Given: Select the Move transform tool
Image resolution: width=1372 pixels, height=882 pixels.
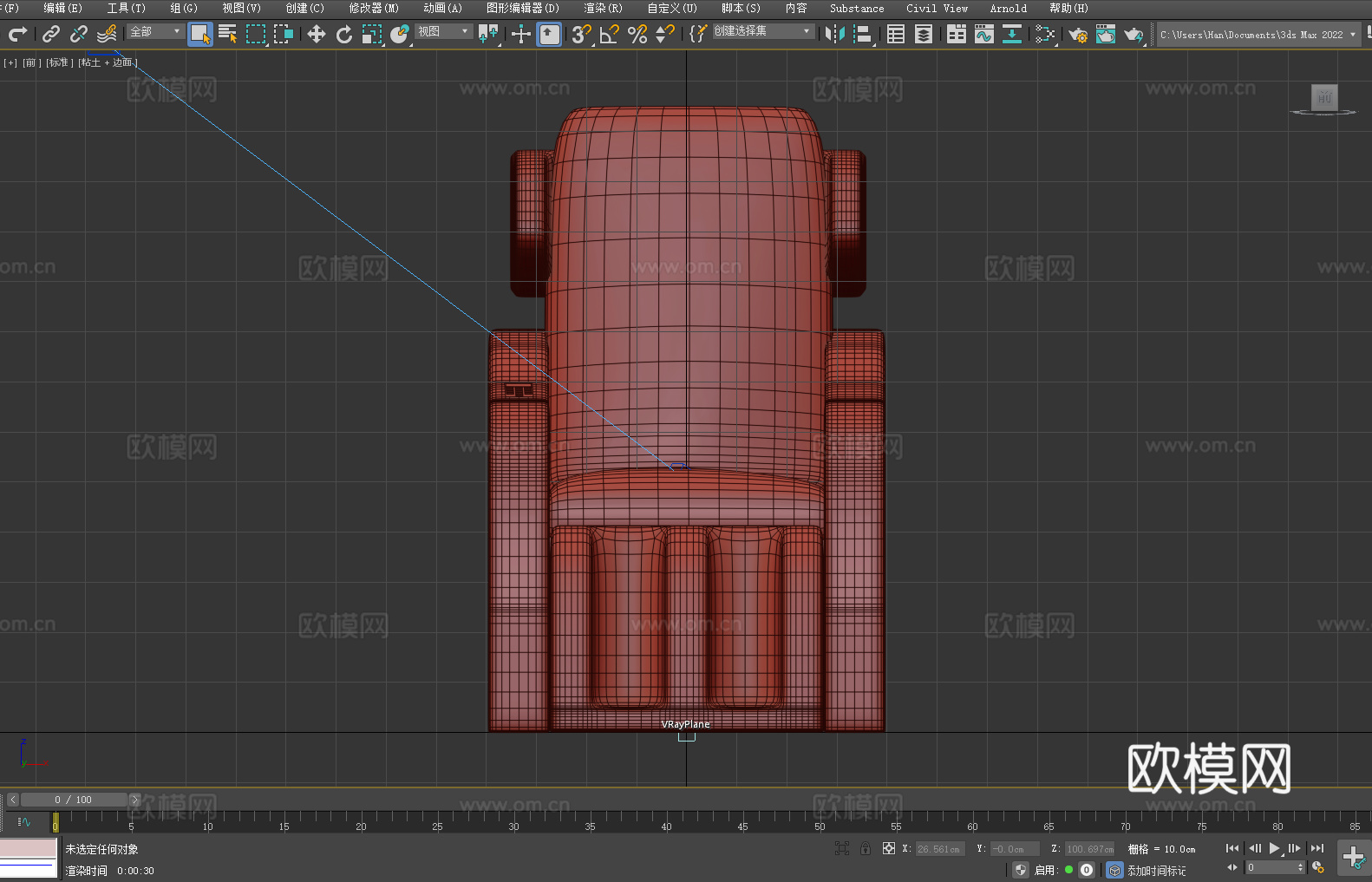Looking at the screenshot, I should 317,34.
